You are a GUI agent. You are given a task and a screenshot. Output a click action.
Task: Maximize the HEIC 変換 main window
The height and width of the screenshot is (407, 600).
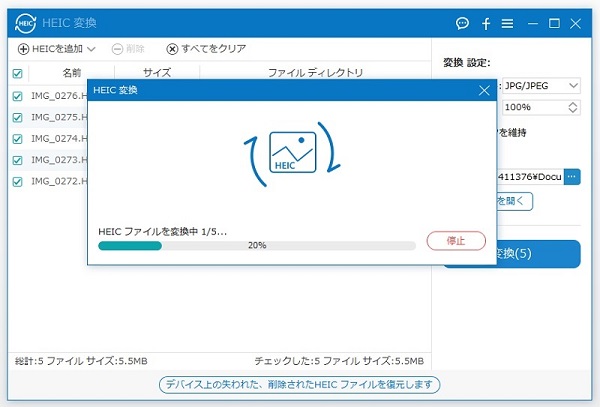pyautogui.click(x=554, y=24)
